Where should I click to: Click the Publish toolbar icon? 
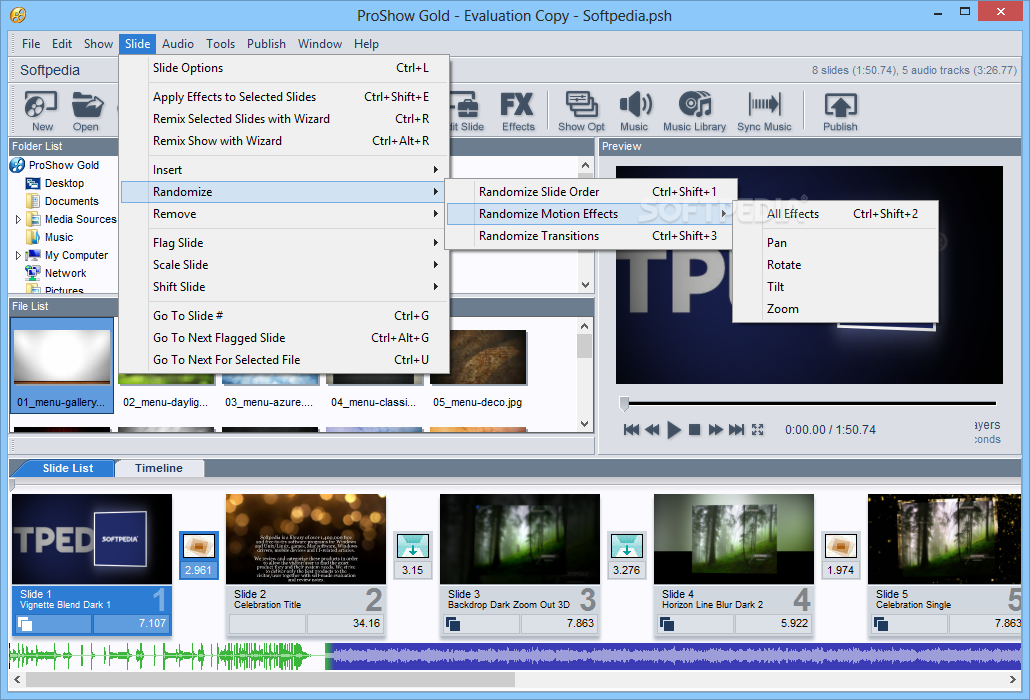(x=840, y=110)
